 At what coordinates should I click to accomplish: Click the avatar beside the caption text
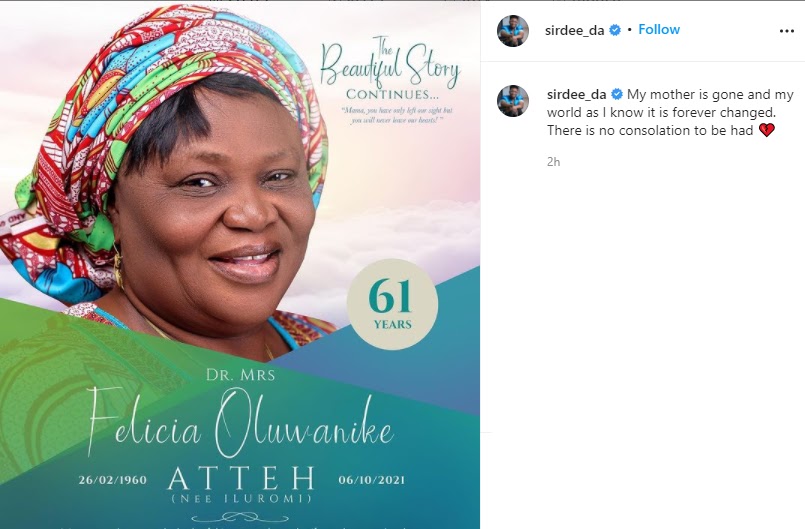point(513,101)
